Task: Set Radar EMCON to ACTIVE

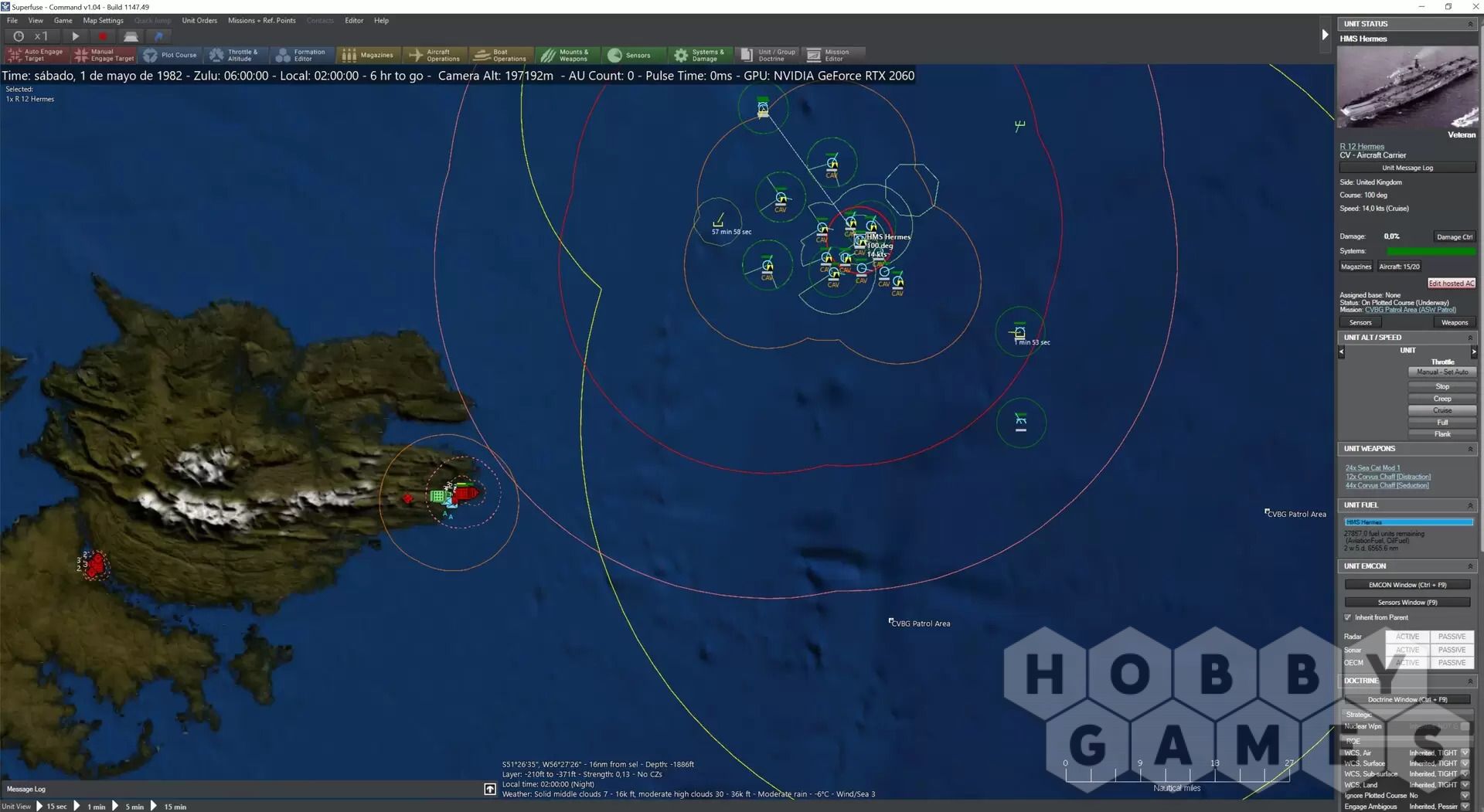Action: (x=1407, y=637)
